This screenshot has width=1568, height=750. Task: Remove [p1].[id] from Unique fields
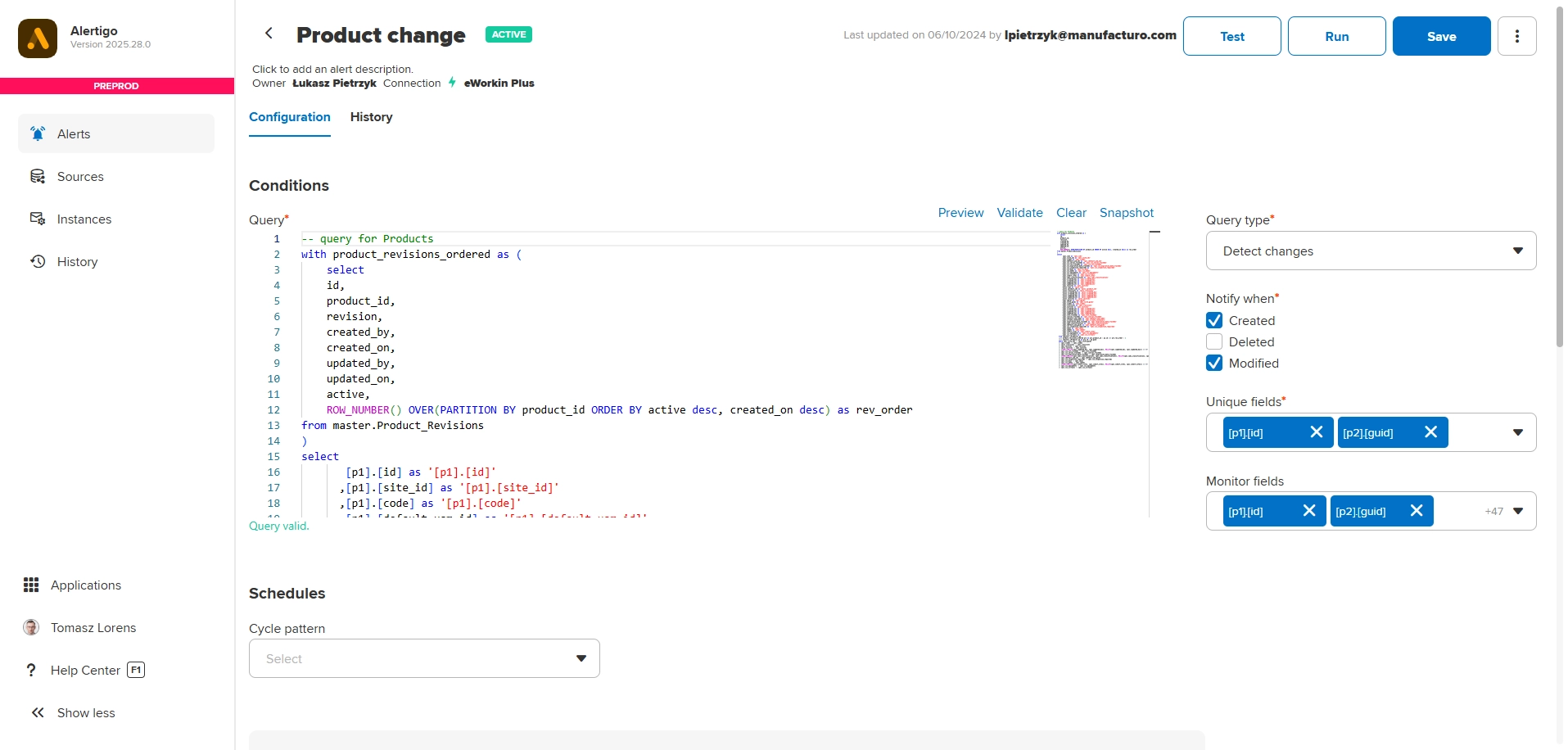(x=1316, y=432)
